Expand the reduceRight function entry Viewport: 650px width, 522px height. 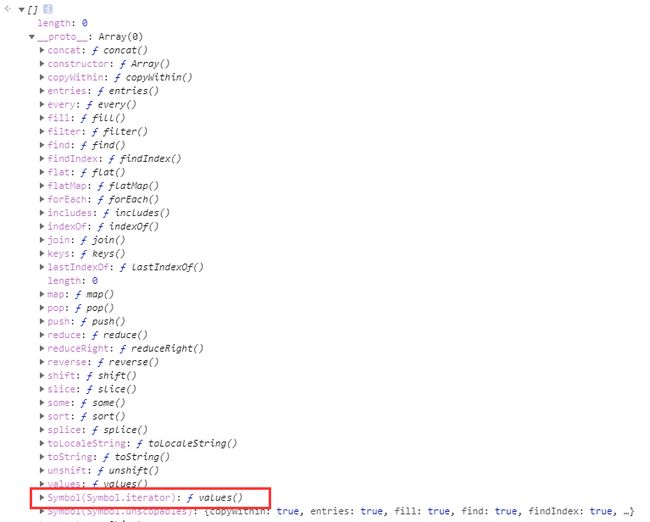(42, 348)
